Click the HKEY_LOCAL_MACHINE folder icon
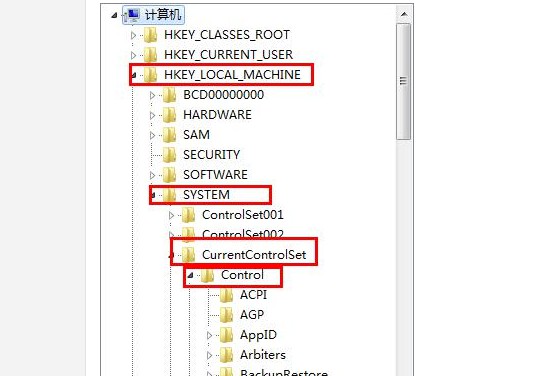This screenshot has height=376, width=554. pos(151,75)
